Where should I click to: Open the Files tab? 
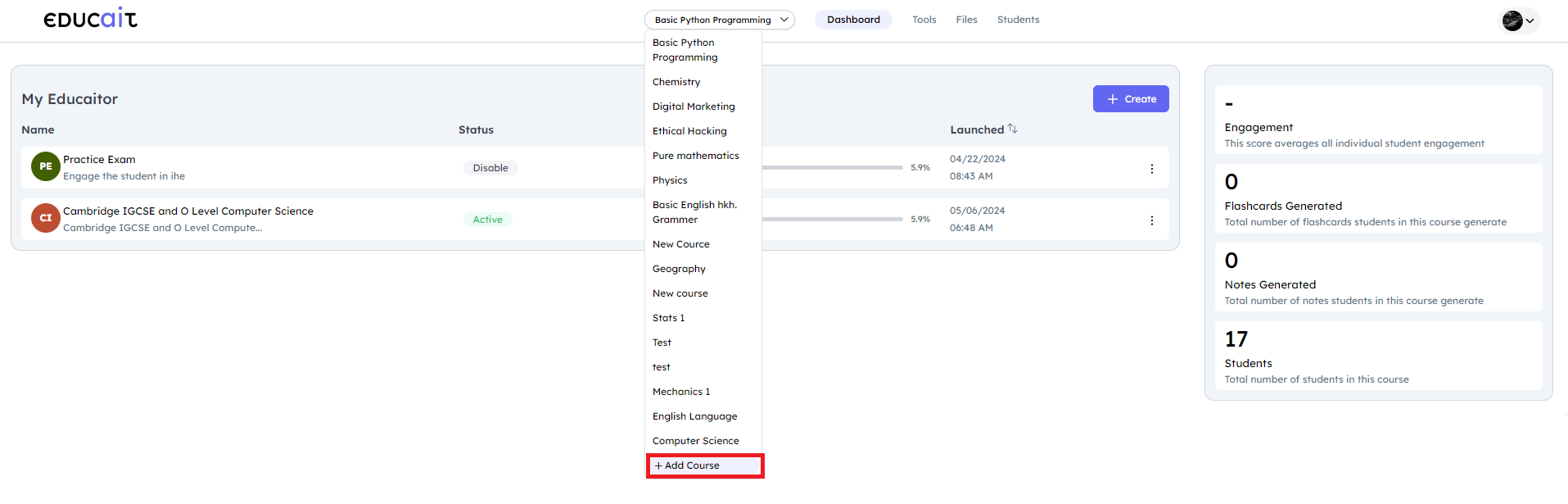click(x=966, y=20)
